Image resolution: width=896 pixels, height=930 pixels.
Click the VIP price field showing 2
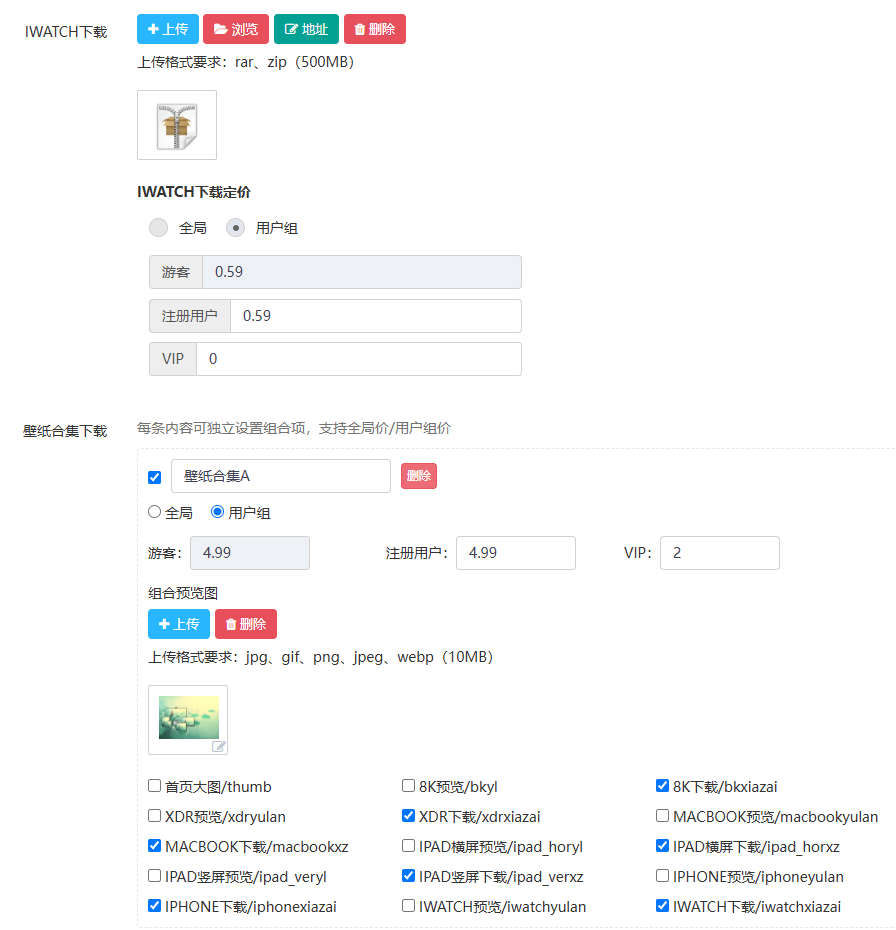719,553
